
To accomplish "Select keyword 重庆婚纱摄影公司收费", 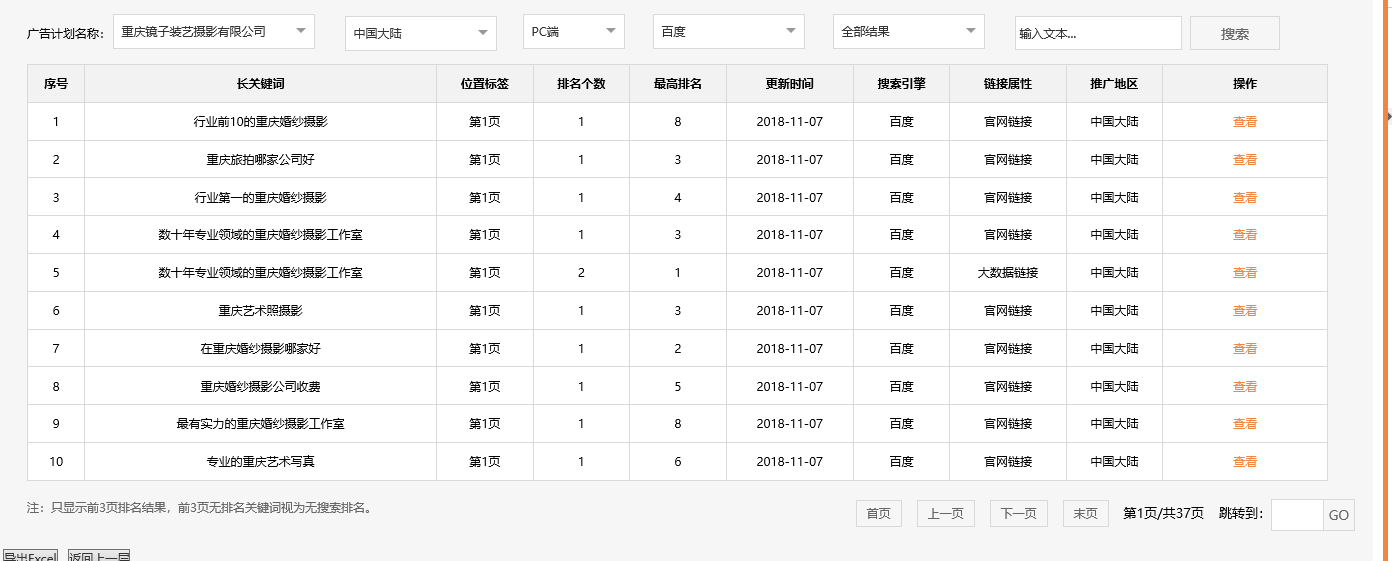I will pyautogui.click(x=261, y=387).
